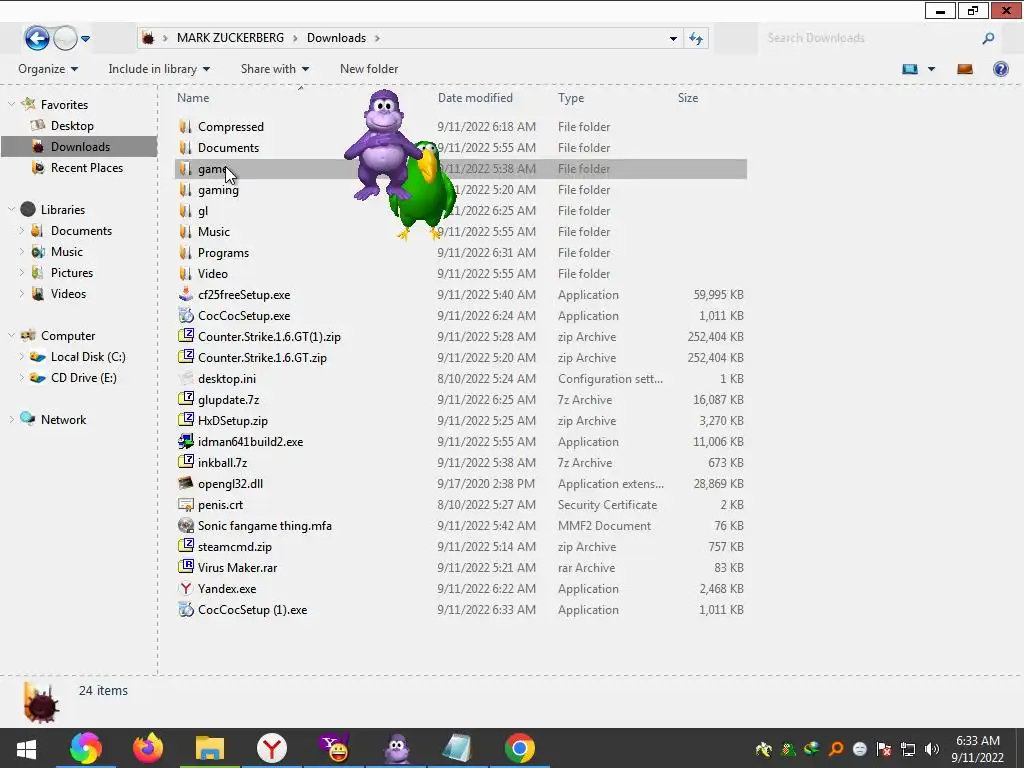Select the Video folder name
The image size is (1024, 768).
[213, 274]
